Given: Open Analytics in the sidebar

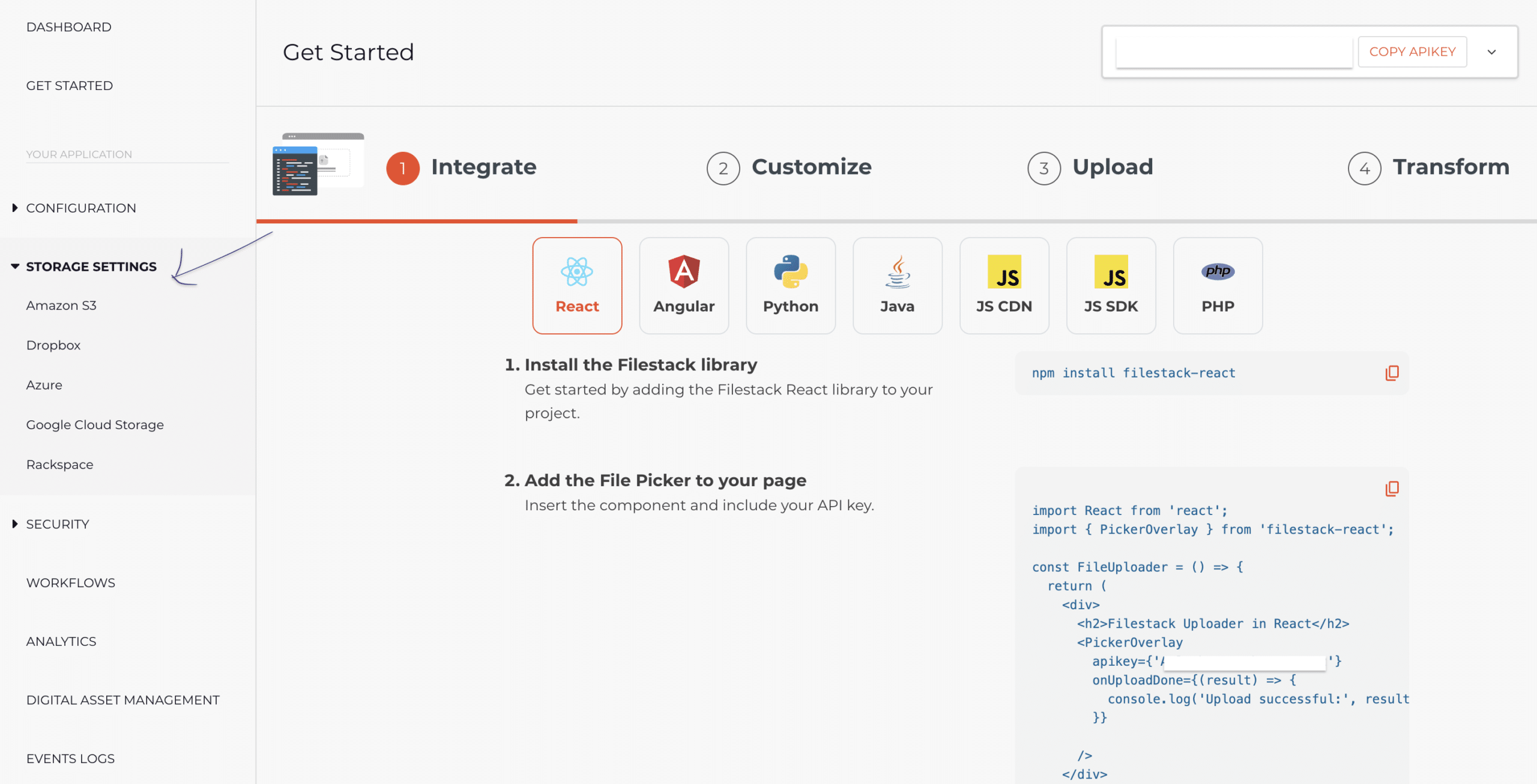Looking at the screenshot, I should (x=61, y=641).
